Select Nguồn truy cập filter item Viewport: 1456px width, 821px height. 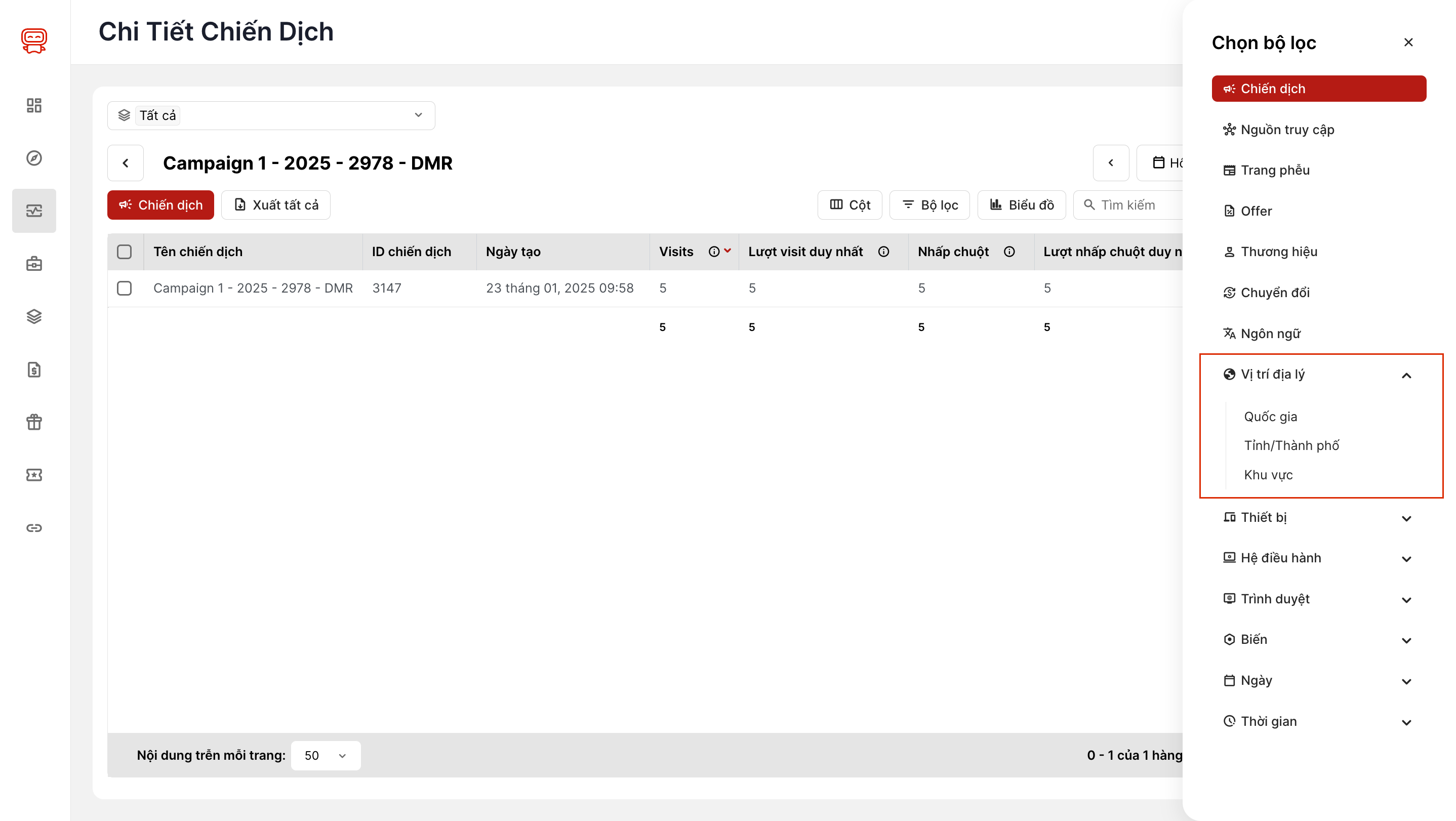click(x=1287, y=130)
